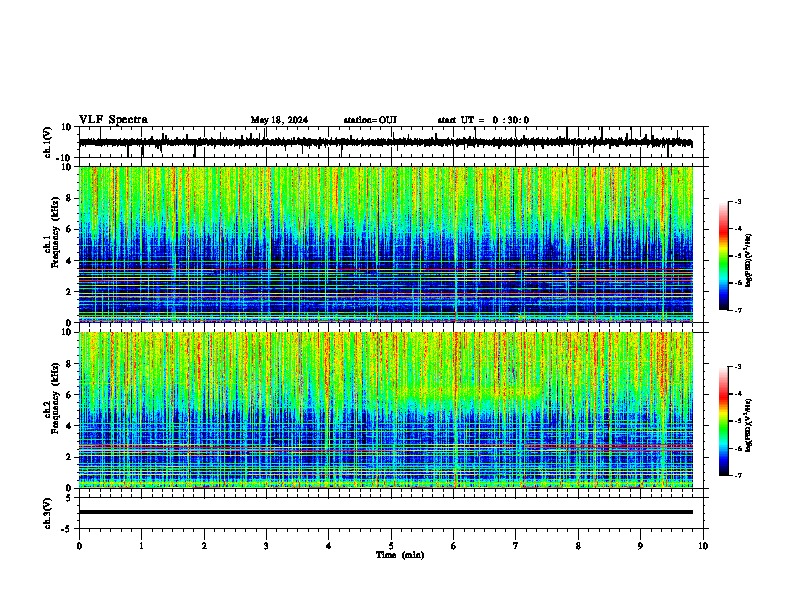The height and width of the screenshot is (612, 792).
Task: Click the ch.3(V) axis label
Action: (x=48, y=513)
